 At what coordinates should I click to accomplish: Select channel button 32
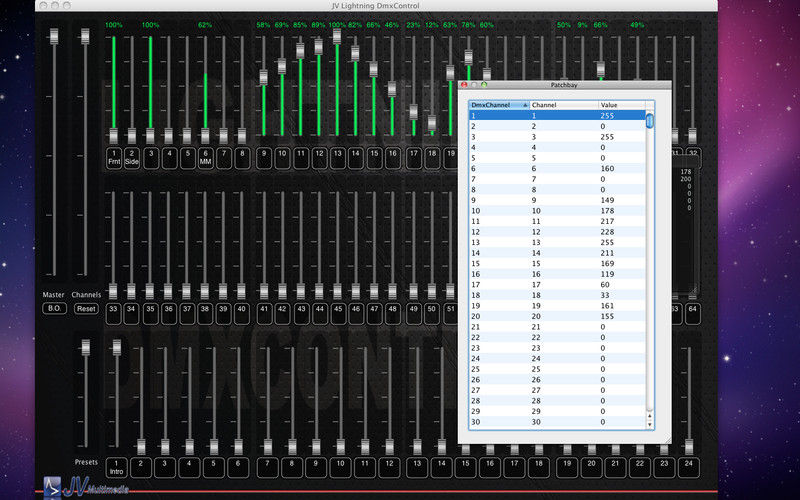pyautogui.click(x=692, y=158)
